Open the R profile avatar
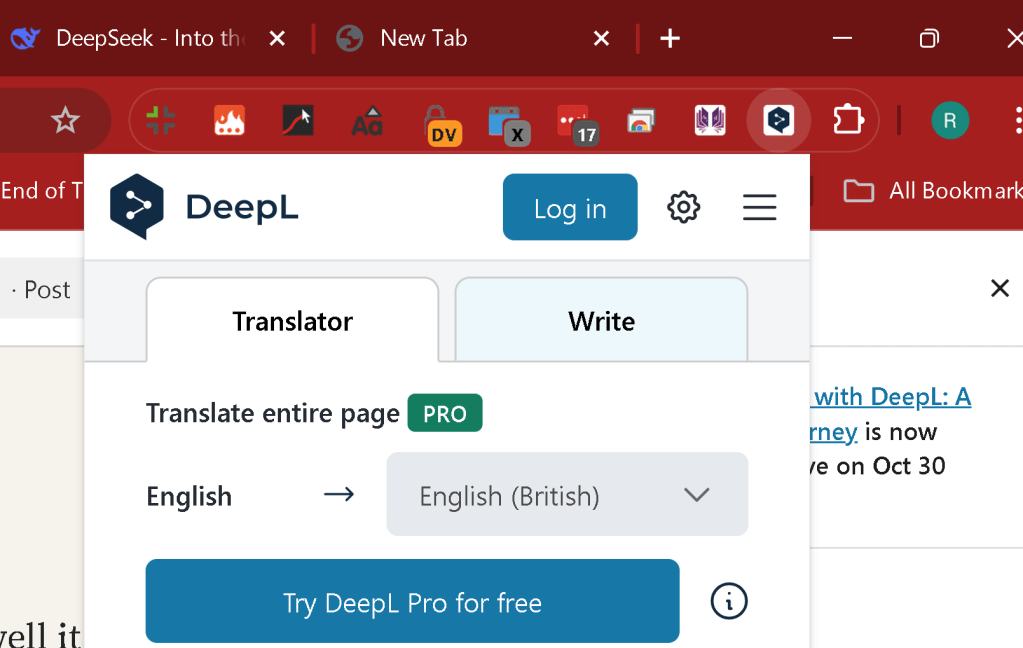This screenshot has height=648, width=1023. pos(950,120)
